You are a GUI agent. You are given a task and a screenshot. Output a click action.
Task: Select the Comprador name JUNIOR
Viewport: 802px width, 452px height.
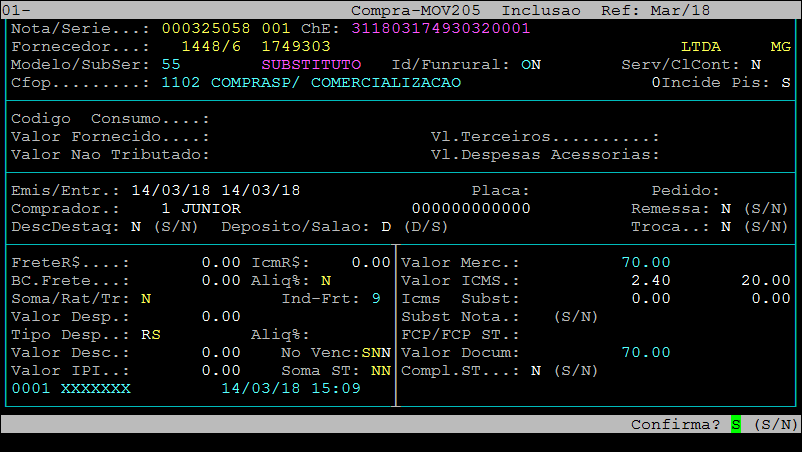coord(211,208)
